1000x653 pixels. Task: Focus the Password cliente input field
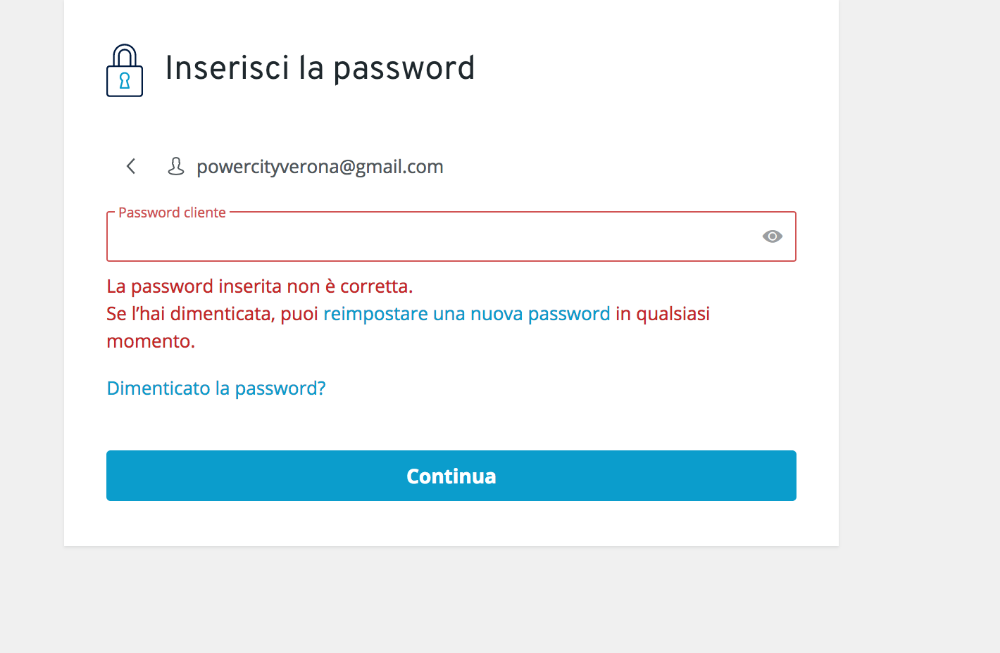click(x=451, y=237)
